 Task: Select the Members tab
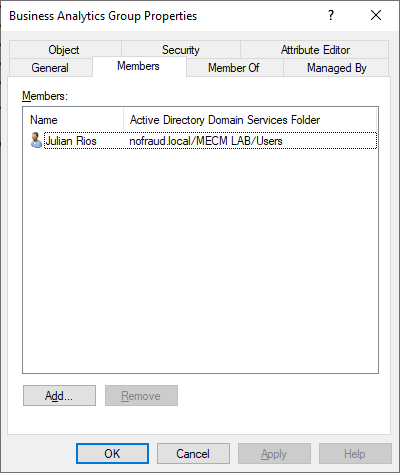139,66
